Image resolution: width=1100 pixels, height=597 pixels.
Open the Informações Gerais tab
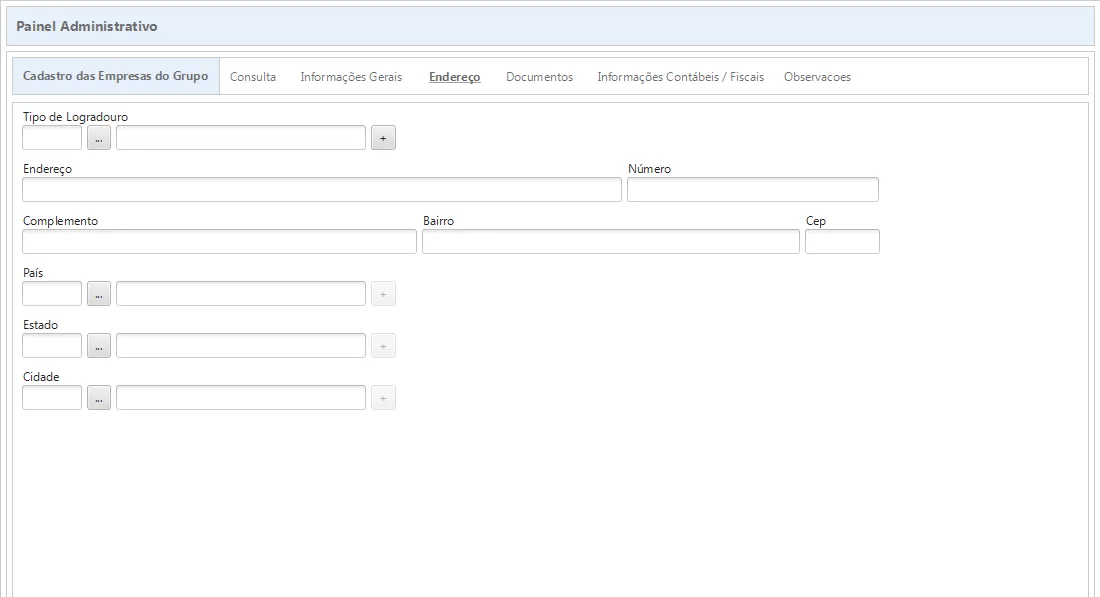coord(351,76)
